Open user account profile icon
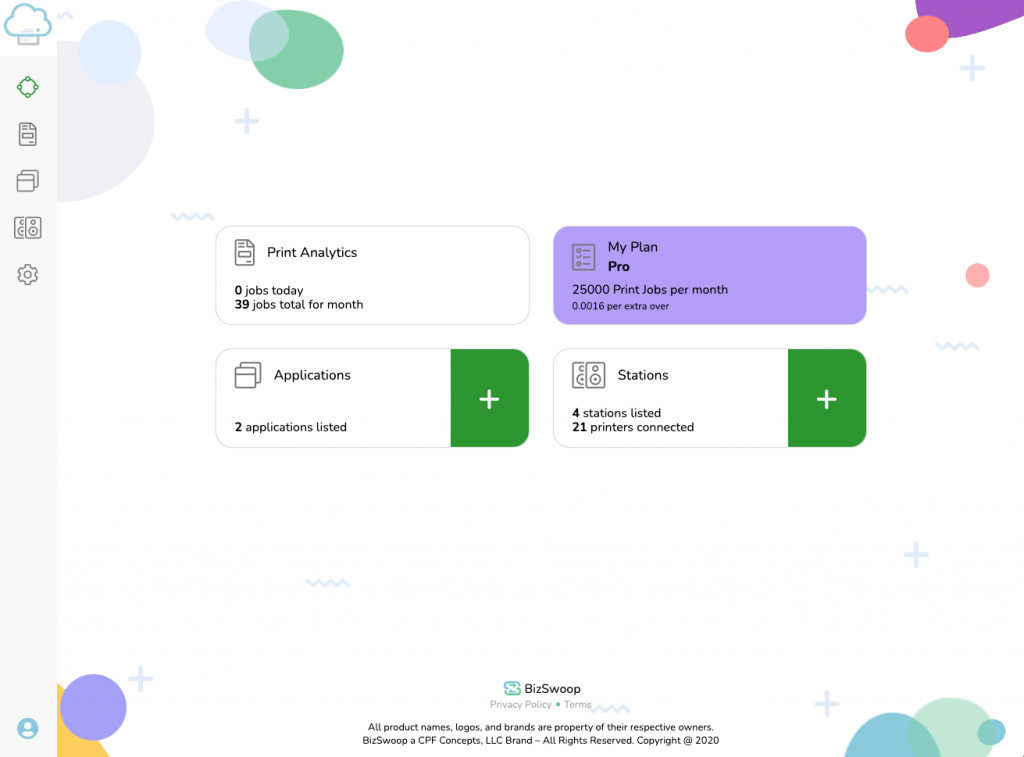The width and height of the screenshot is (1024, 757). click(x=28, y=729)
